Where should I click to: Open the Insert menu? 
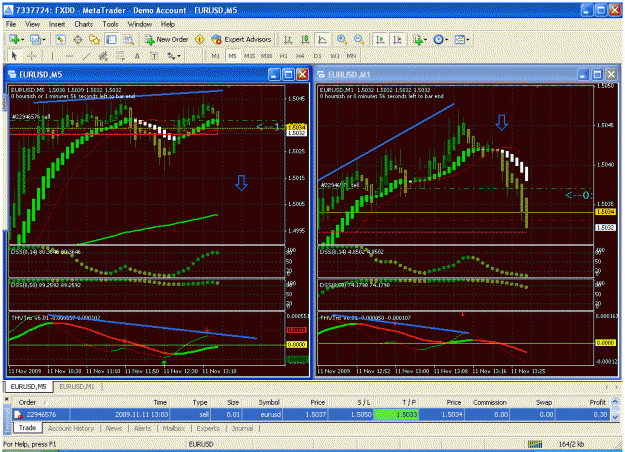pos(57,24)
